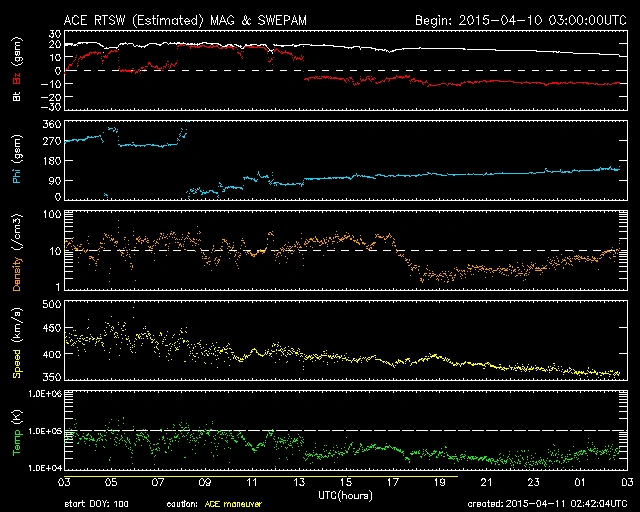Select the white 'Bt' axis label
Screen dimensions: 640x512
(16, 96)
